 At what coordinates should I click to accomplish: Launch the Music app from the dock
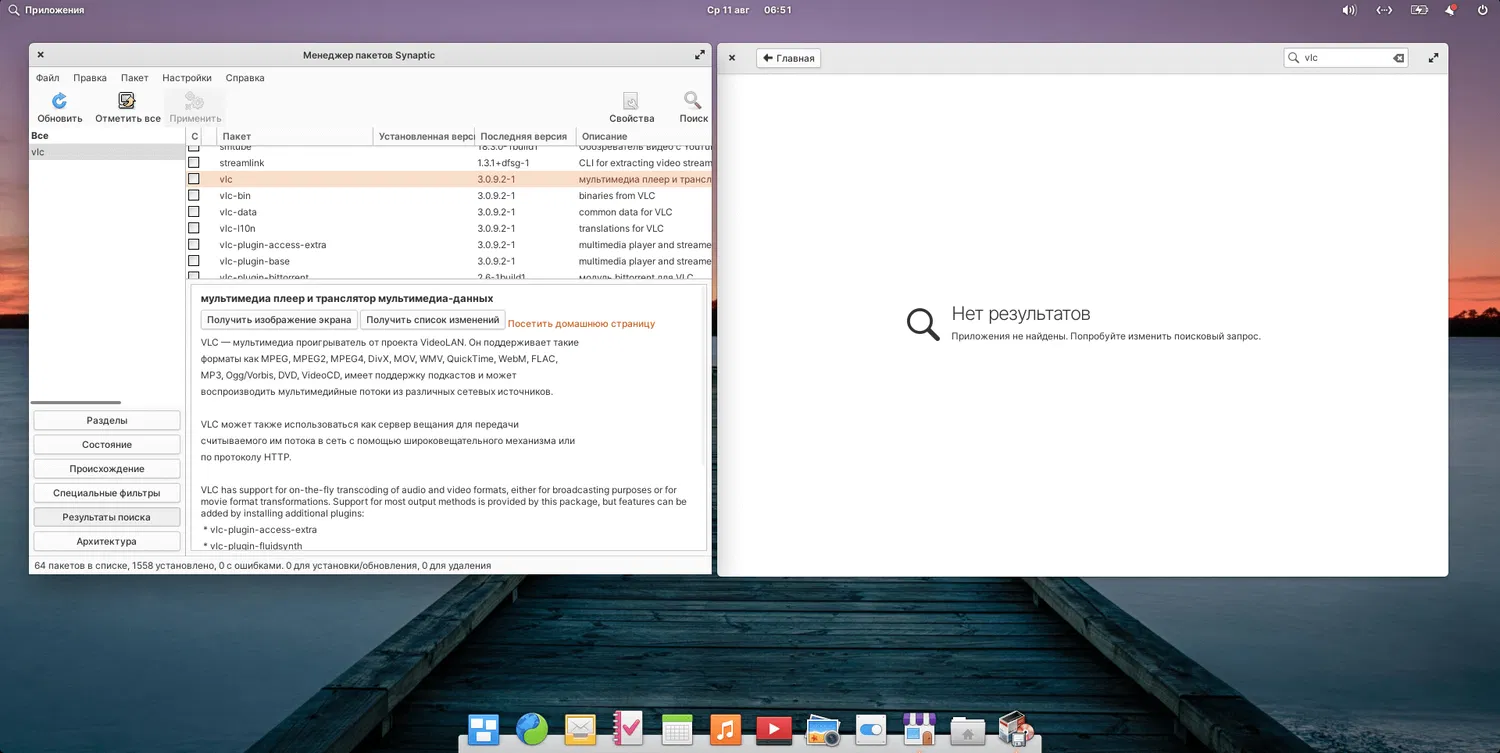[x=726, y=730]
